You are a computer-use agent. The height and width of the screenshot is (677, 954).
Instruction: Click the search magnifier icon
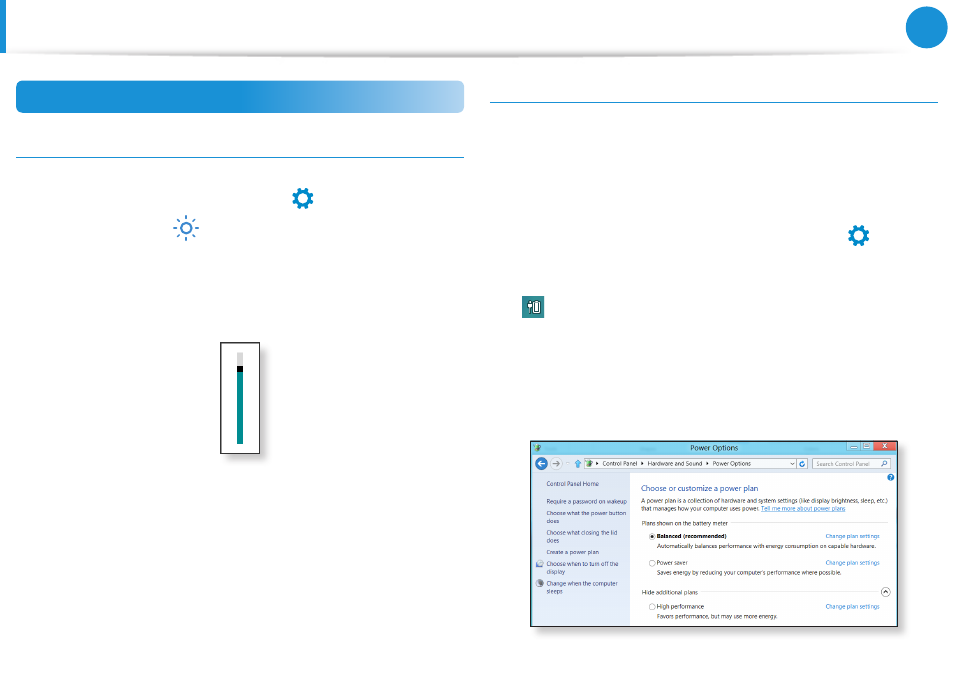[x=884, y=463]
